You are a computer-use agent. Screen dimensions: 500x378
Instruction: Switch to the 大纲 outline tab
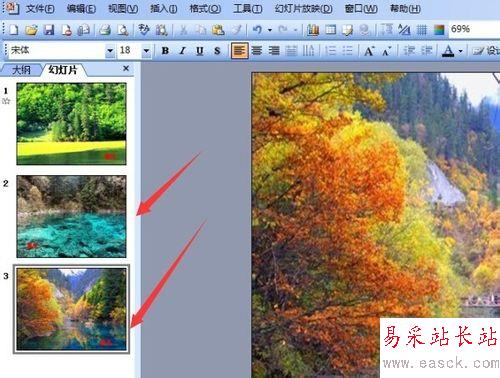tap(21, 70)
